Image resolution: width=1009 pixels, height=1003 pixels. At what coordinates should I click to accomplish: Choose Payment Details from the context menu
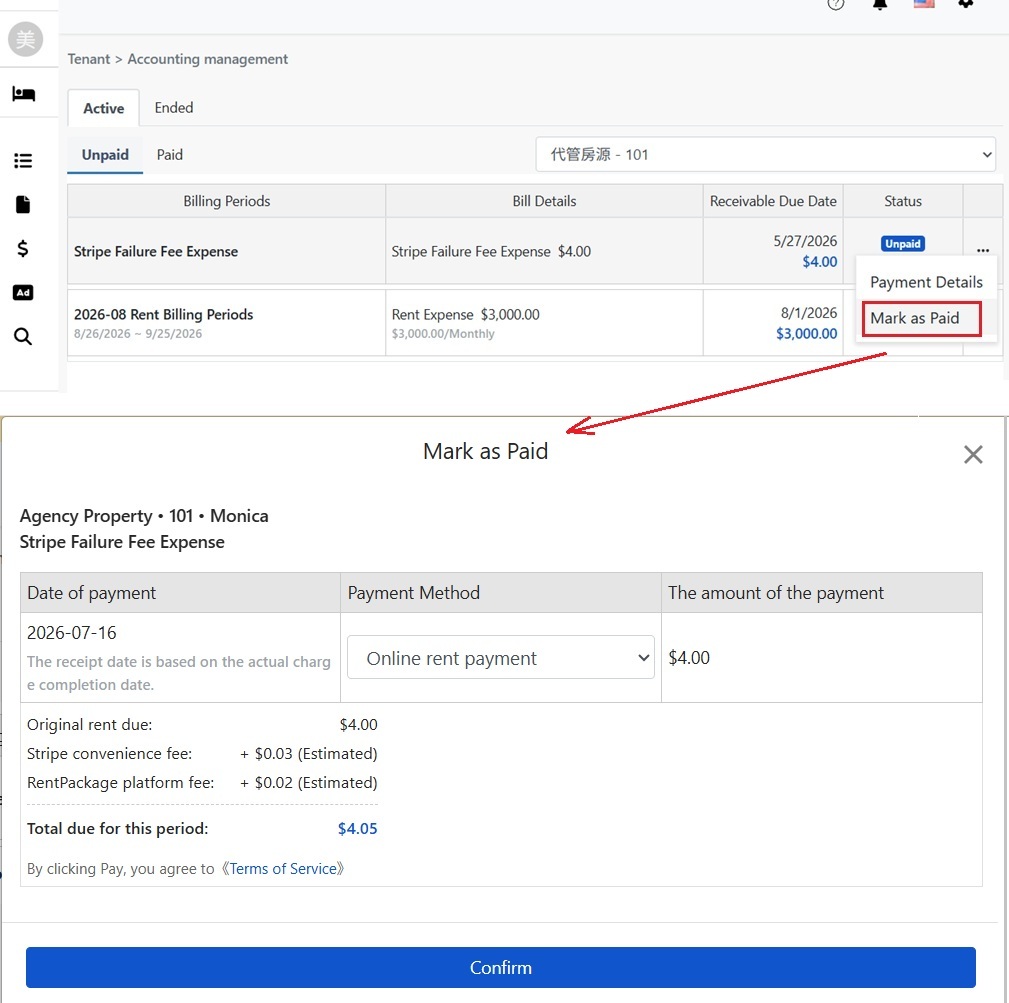(x=926, y=282)
